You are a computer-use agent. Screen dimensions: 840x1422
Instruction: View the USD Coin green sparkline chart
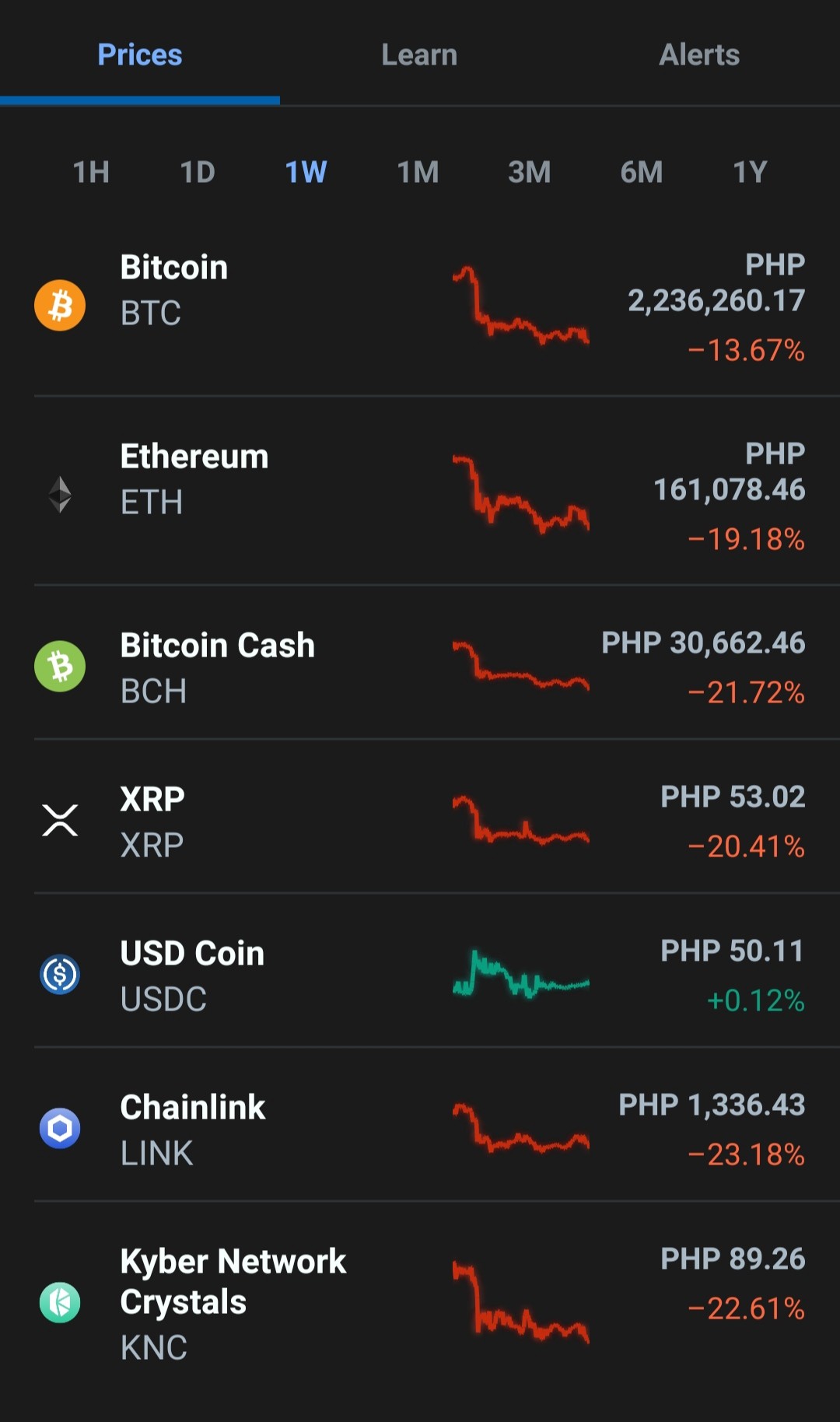[521, 974]
